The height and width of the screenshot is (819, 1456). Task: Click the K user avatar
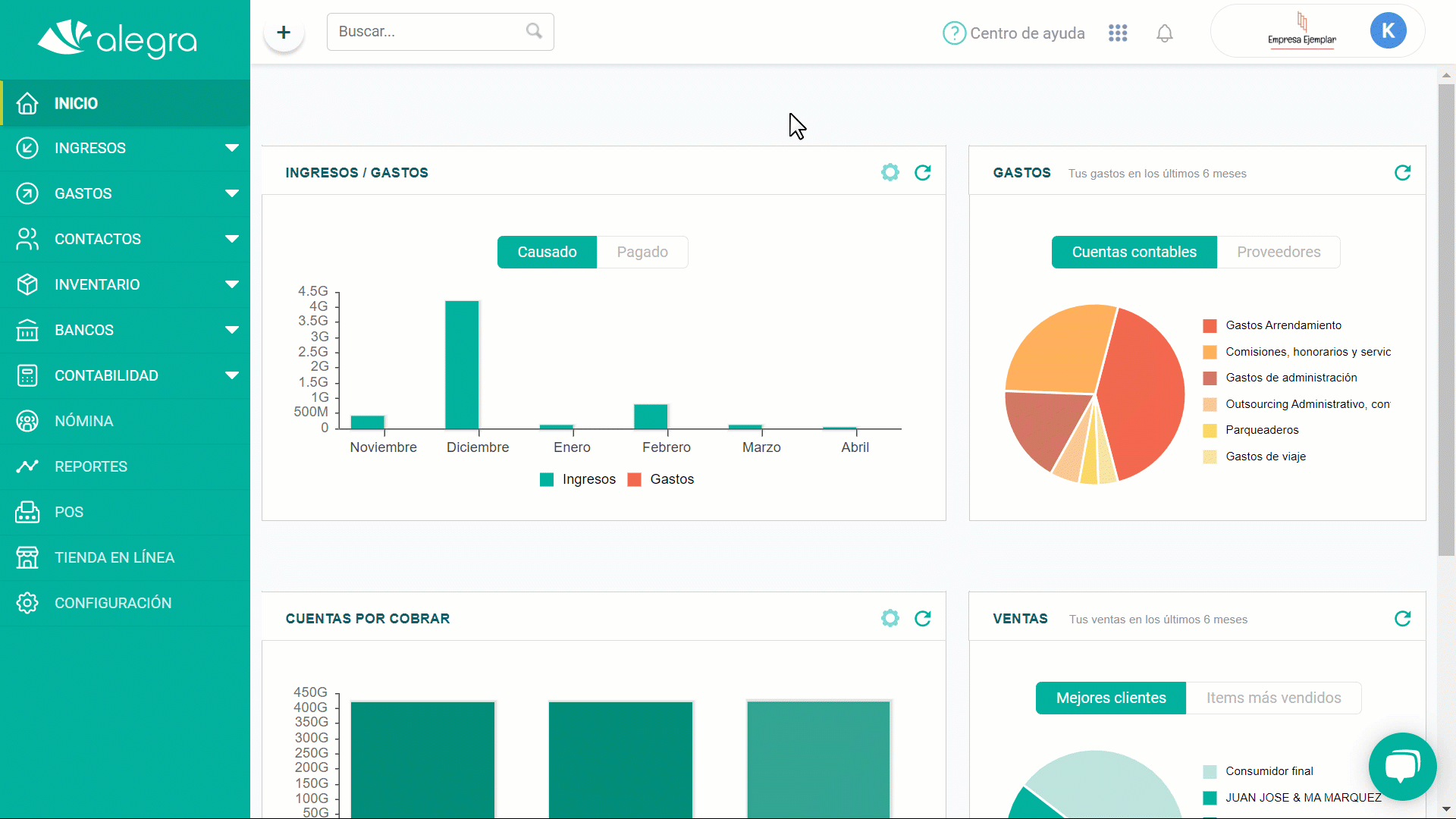(x=1388, y=31)
